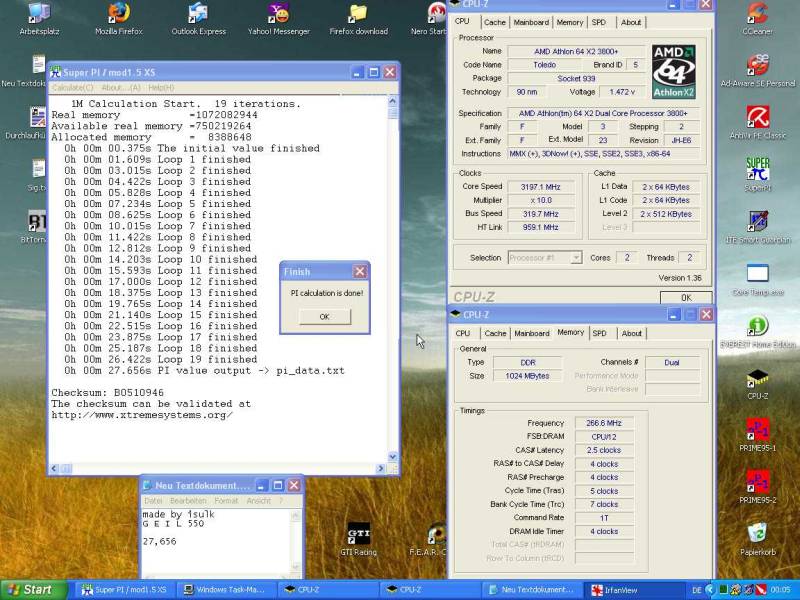Screen dimensions: 800x600
Task: Open SPD tab in upper CPU-Z window
Action: click(x=598, y=22)
